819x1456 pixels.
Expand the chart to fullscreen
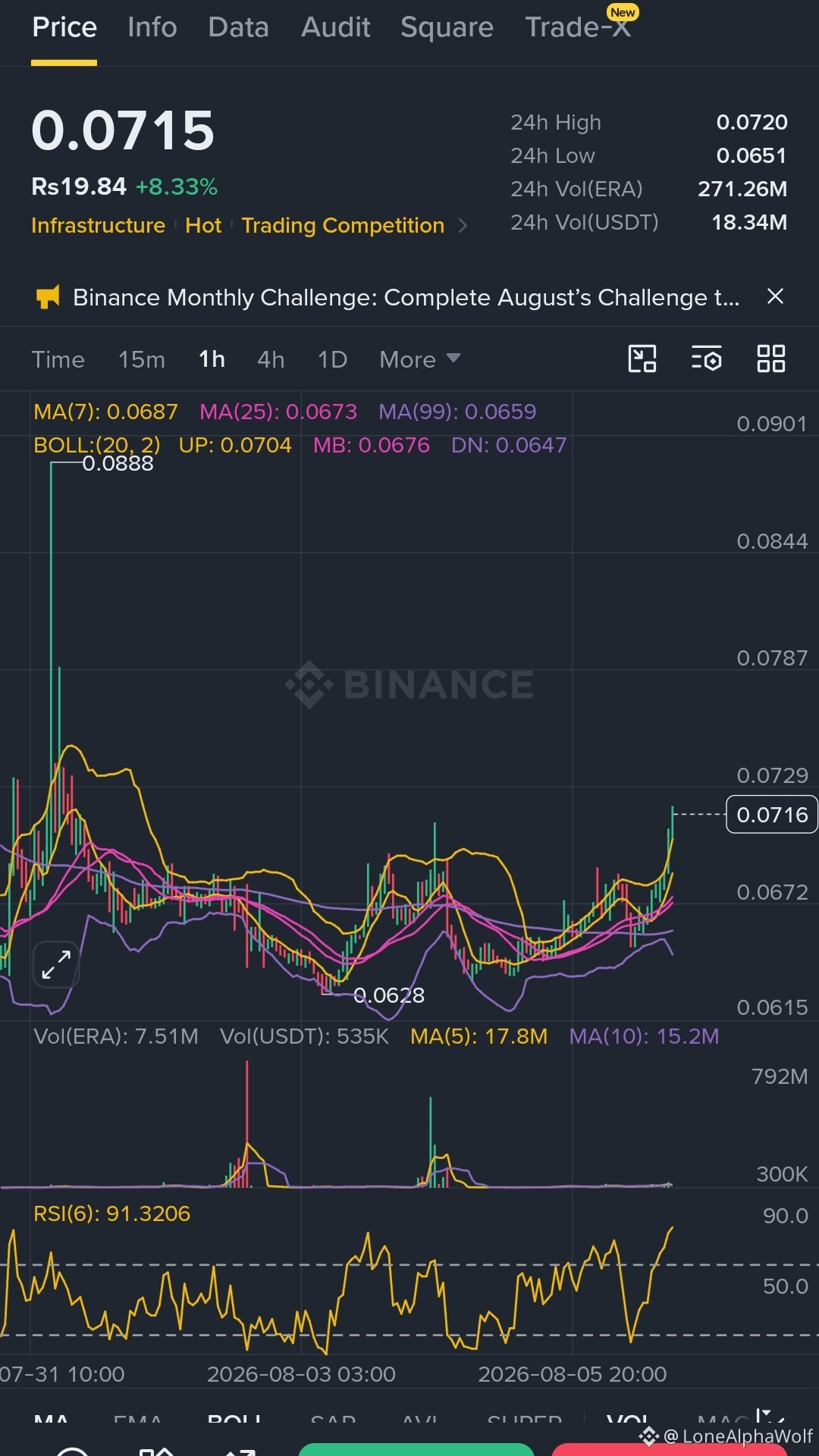[56, 965]
